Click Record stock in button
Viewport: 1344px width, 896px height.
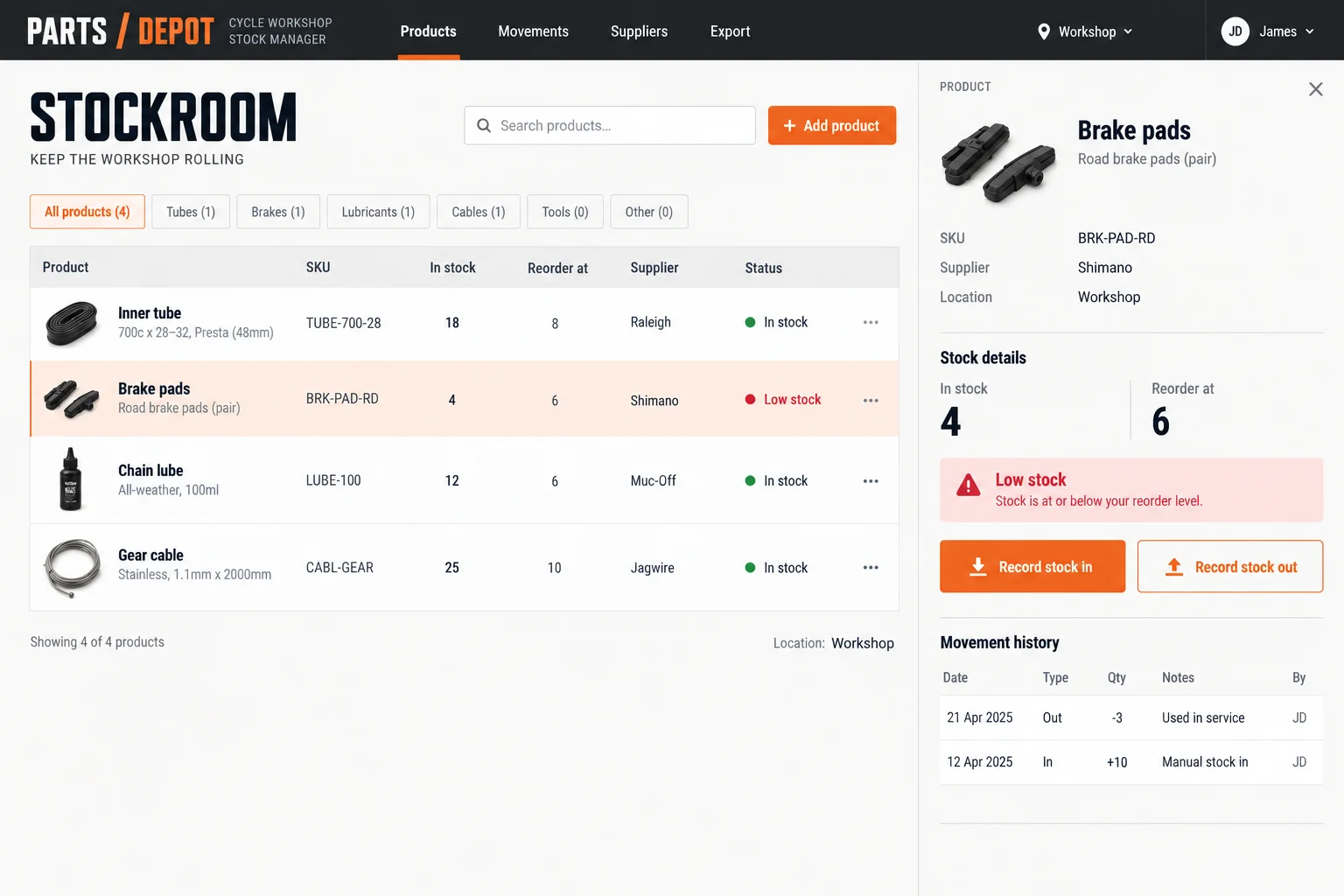pyautogui.click(x=1032, y=567)
